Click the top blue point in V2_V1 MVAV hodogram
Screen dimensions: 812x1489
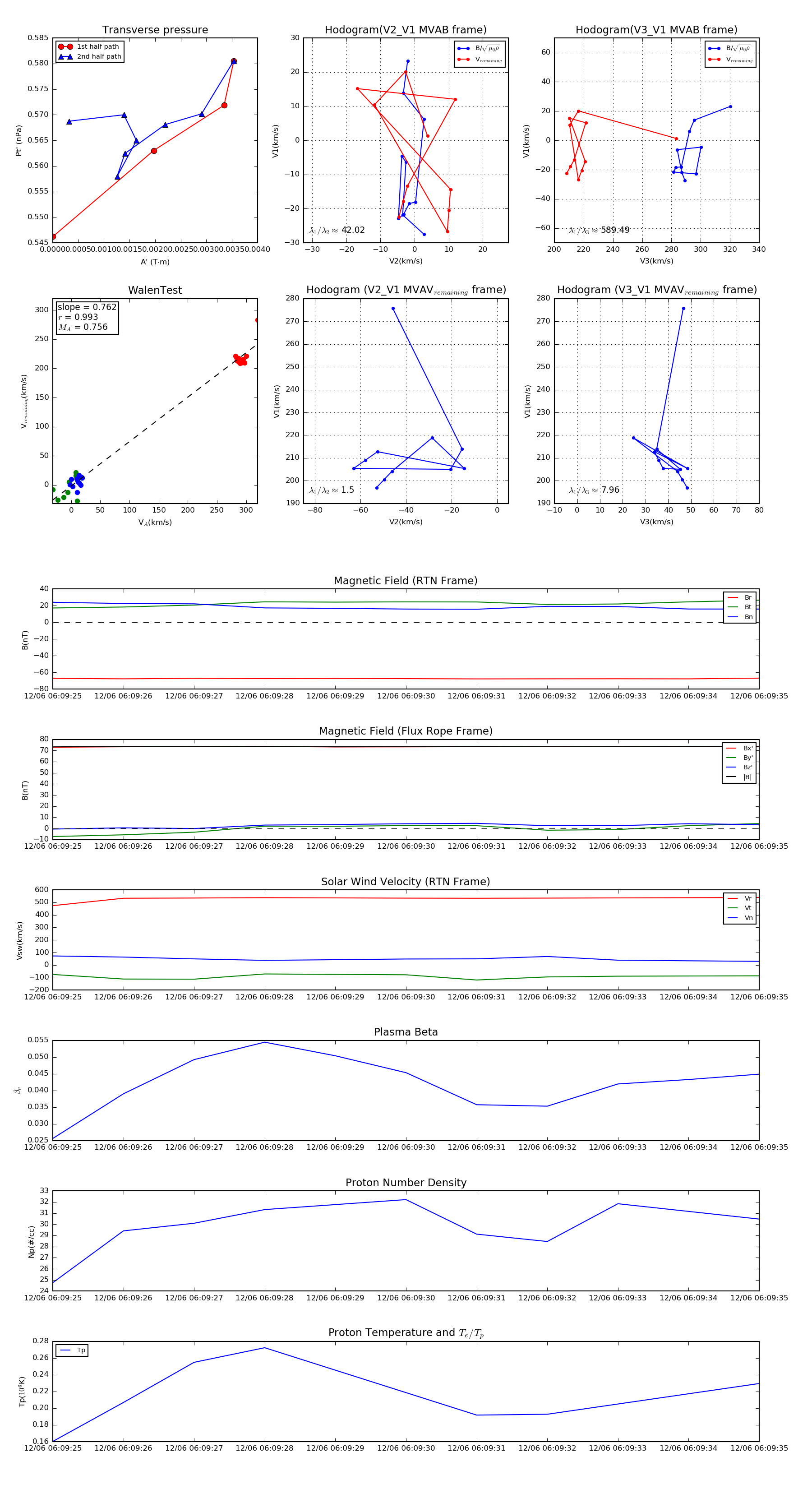[x=393, y=309]
